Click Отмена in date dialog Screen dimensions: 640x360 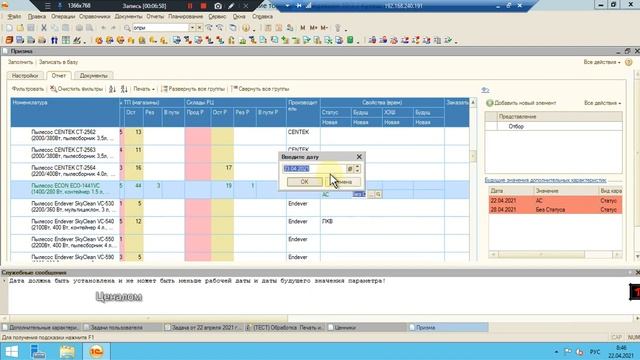[343, 182]
